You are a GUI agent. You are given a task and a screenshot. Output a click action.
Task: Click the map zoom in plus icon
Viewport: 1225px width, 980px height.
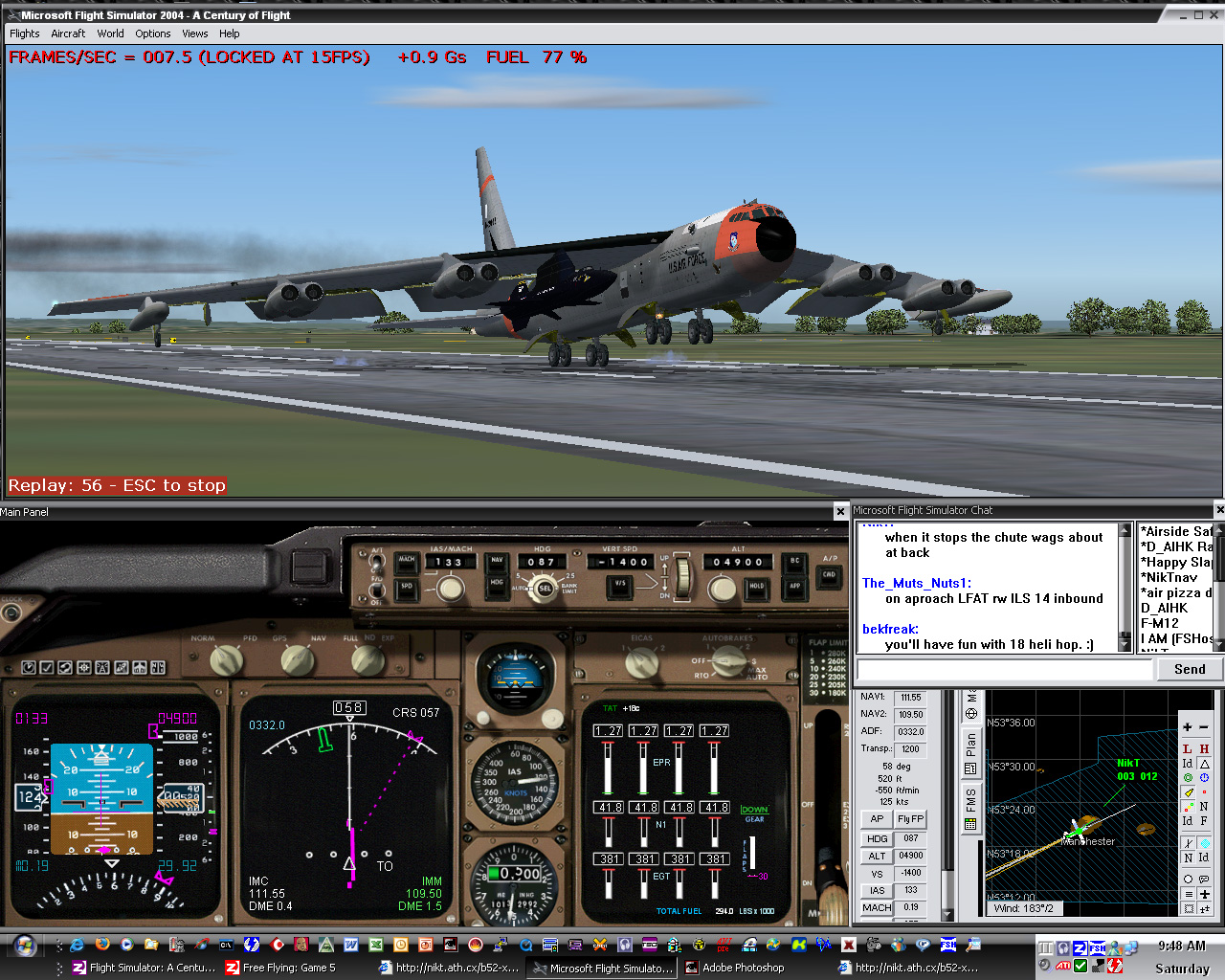(x=1188, y=727)
